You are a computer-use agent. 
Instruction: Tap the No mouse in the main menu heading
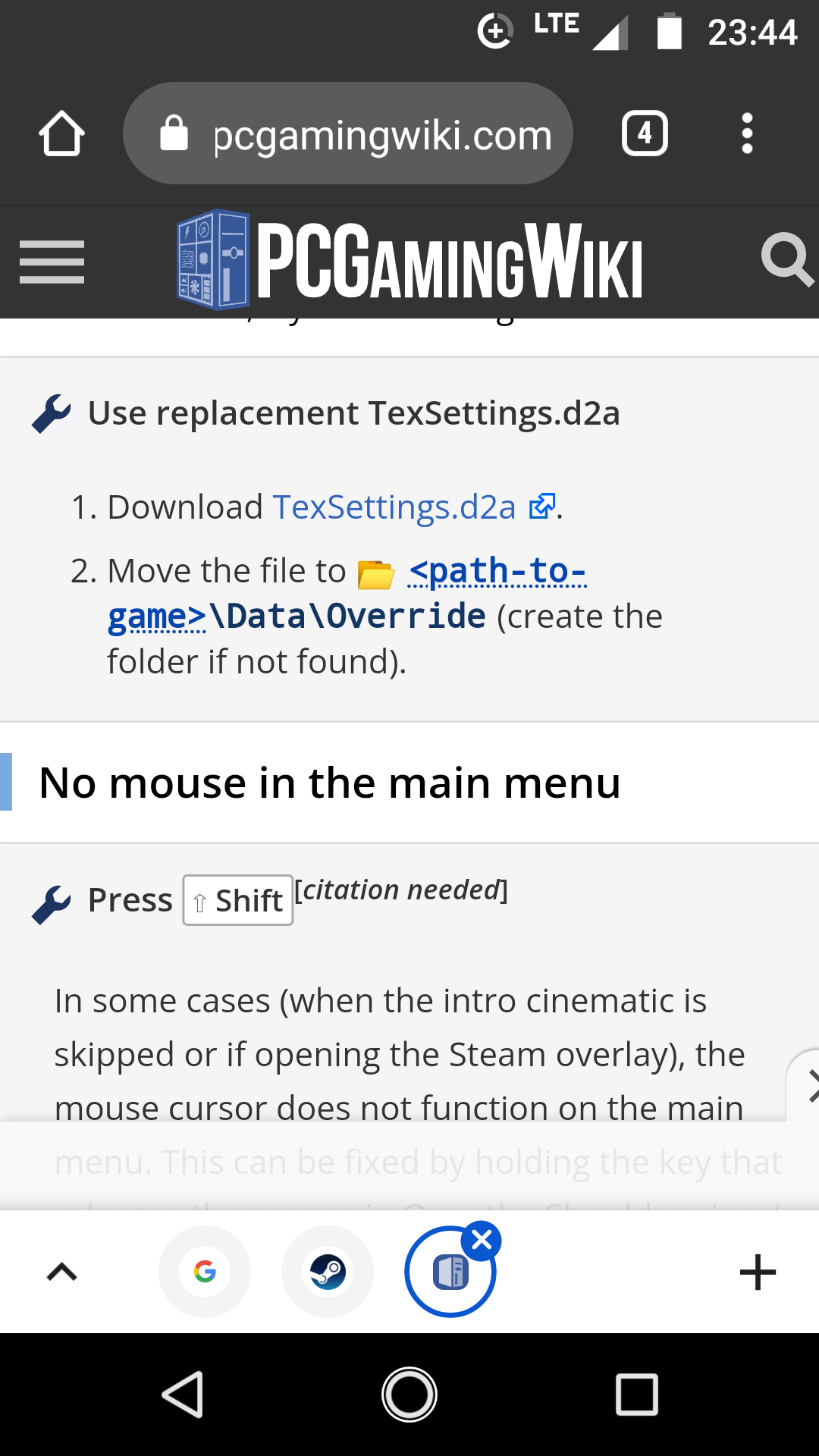(330, 783)
